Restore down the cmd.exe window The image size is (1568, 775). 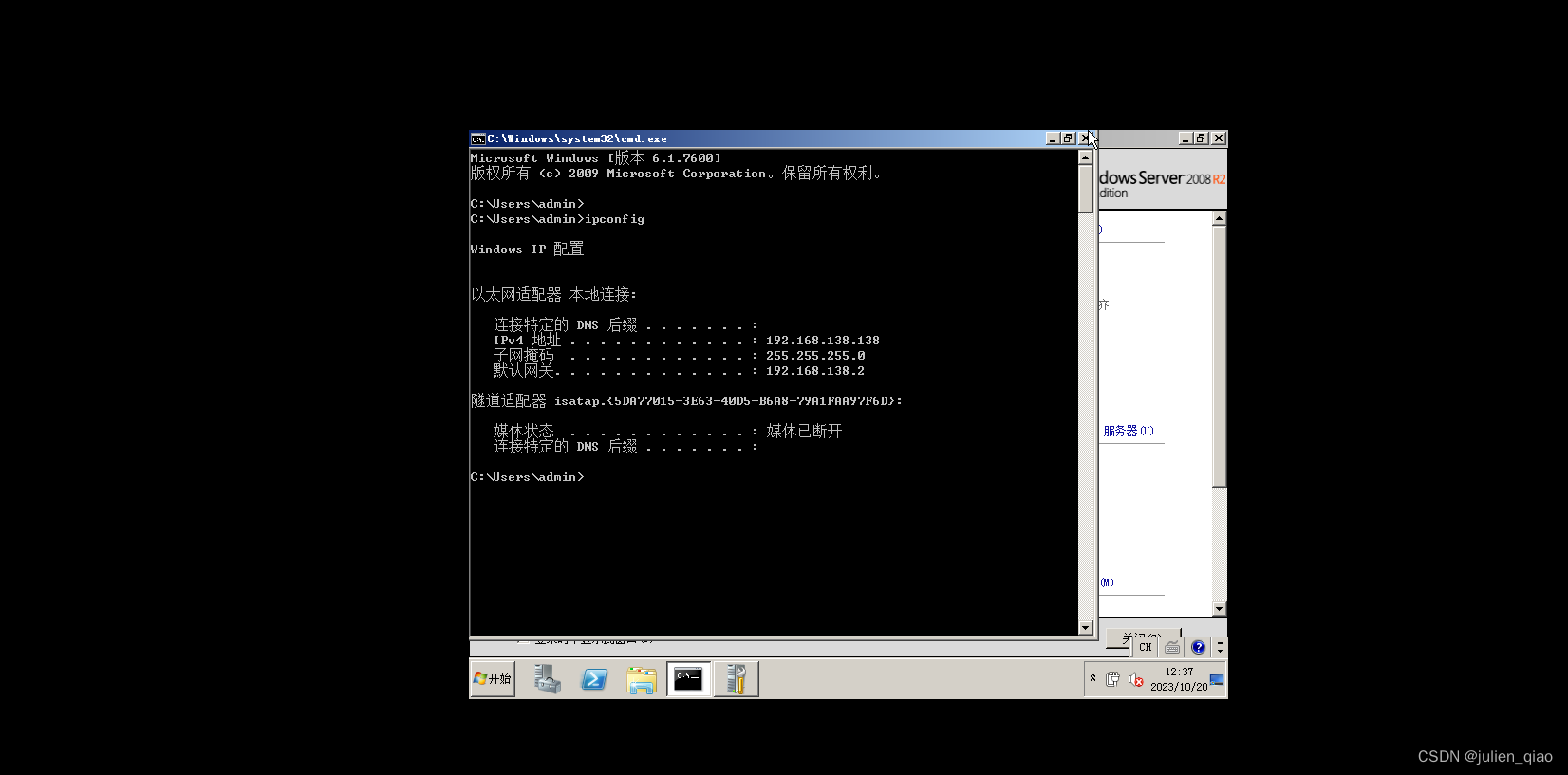(x=1068, y=138)
